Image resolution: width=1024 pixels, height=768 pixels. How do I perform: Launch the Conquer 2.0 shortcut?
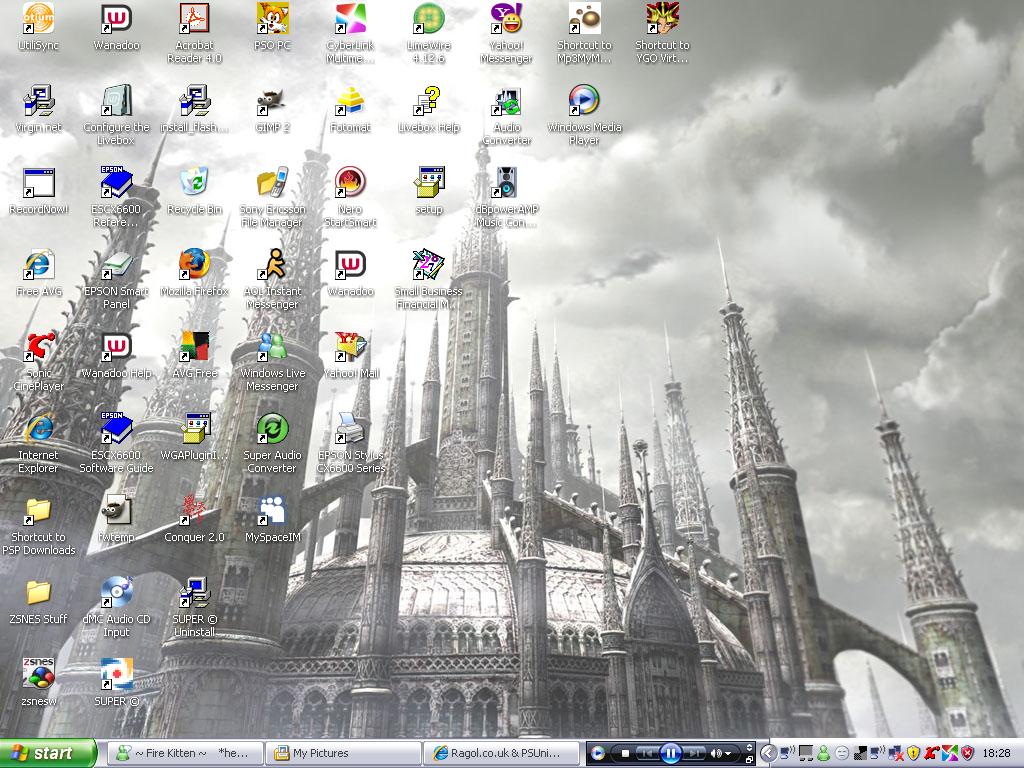pos(194,512)
